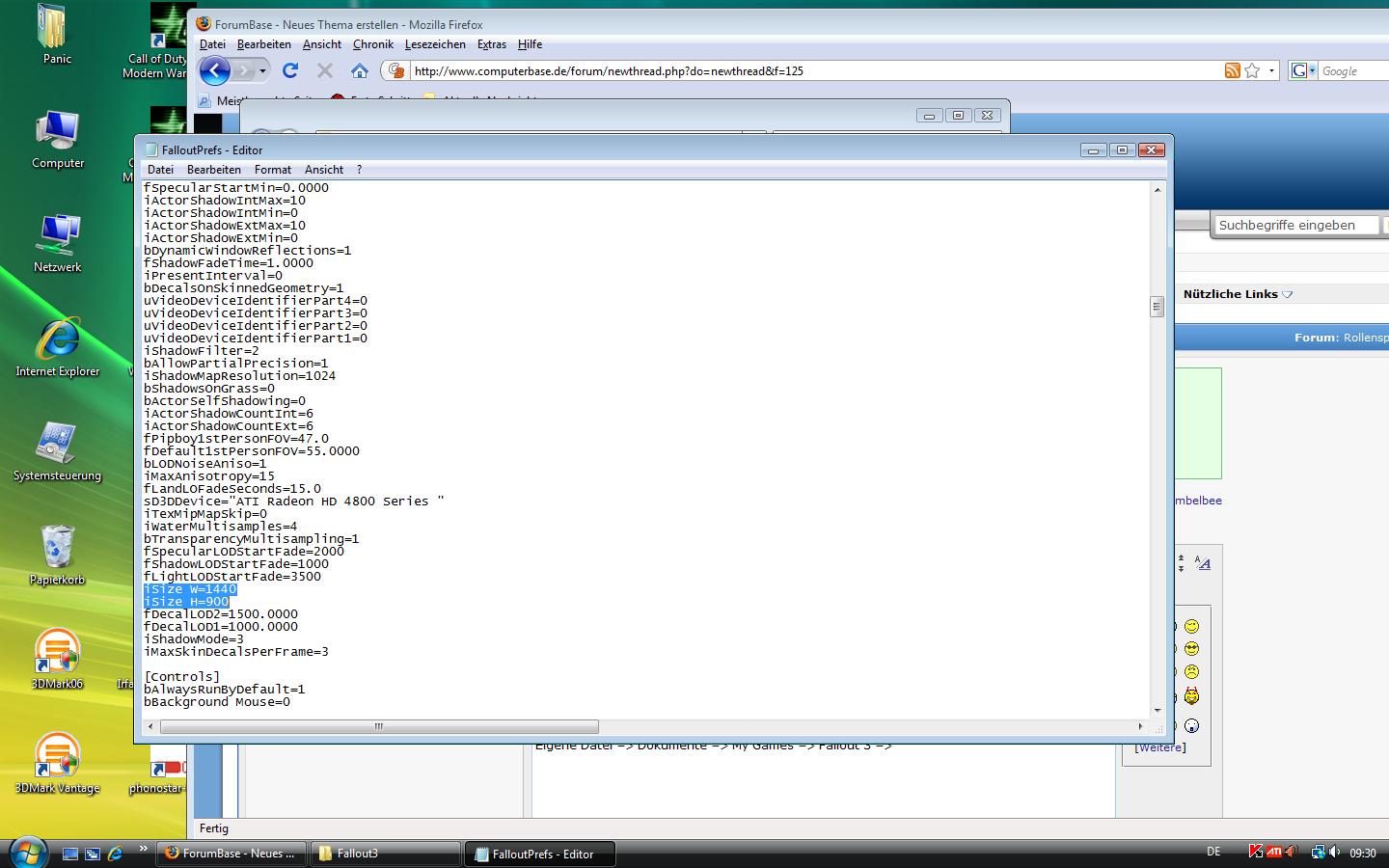Insert the devil horned smiley
Screen dimensions: 1389x868
click(x=1191, y=695)
